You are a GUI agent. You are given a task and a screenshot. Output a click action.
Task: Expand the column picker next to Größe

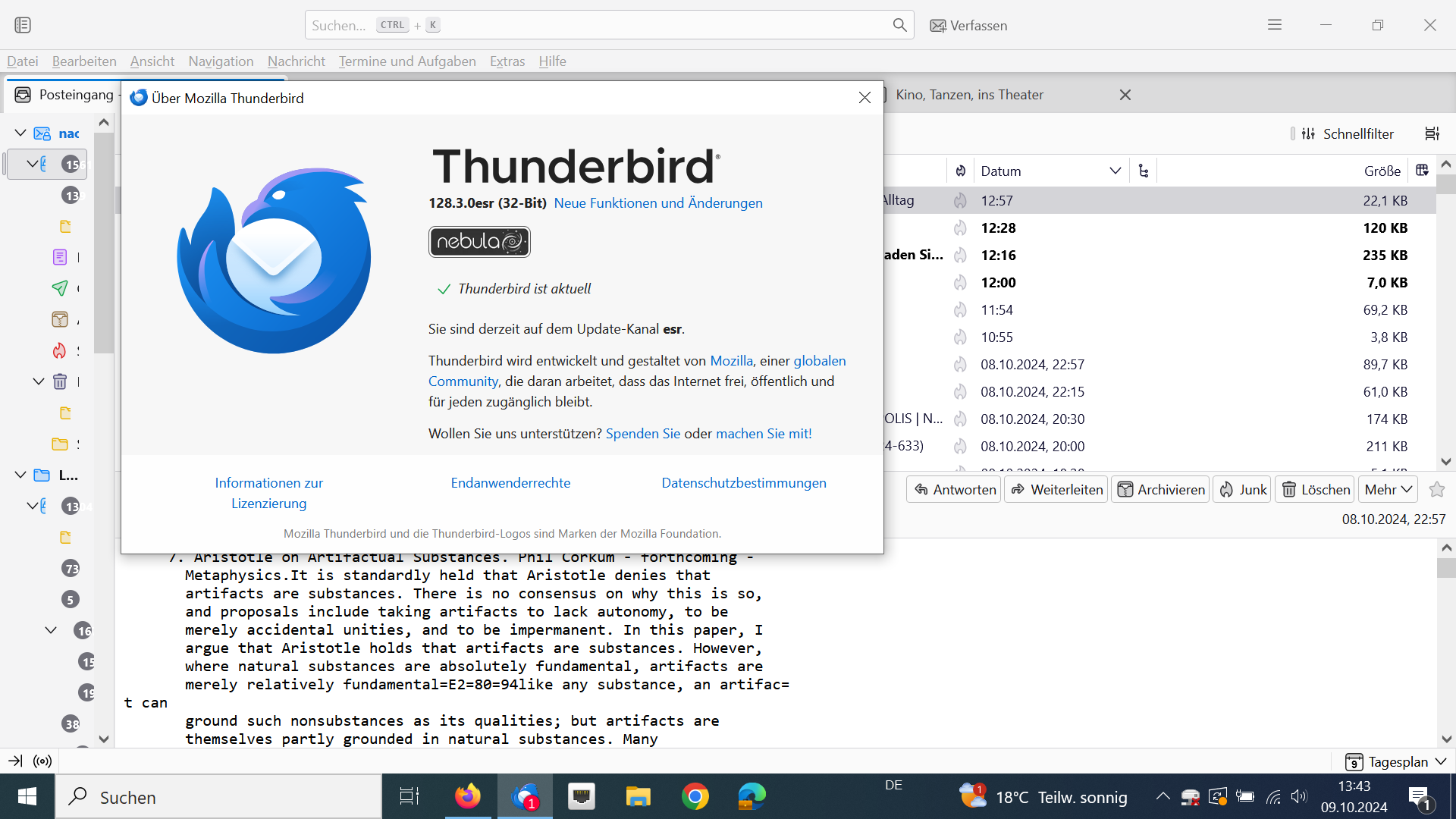pos(1422,171)
